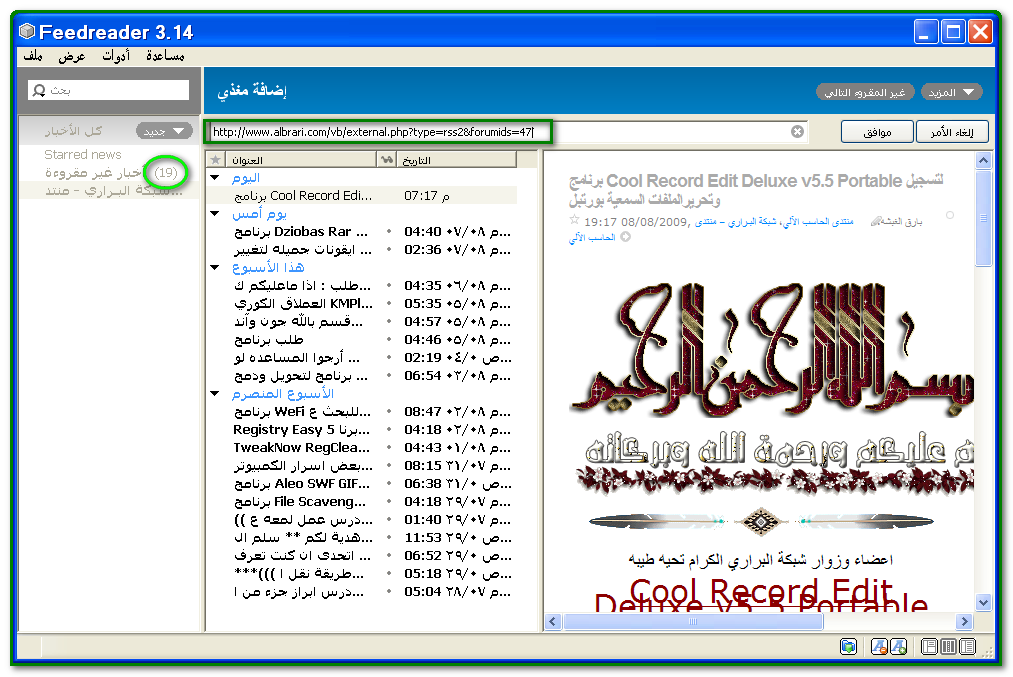
Task: Click the folder download icon in status bar
Action: coord(848,646)
